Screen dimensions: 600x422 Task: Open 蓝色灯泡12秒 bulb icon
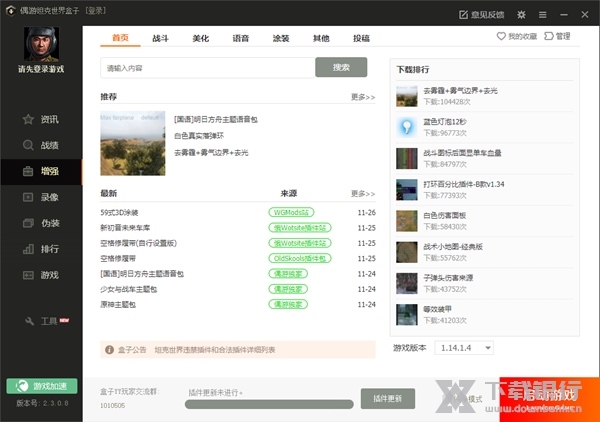coord(407,127)
